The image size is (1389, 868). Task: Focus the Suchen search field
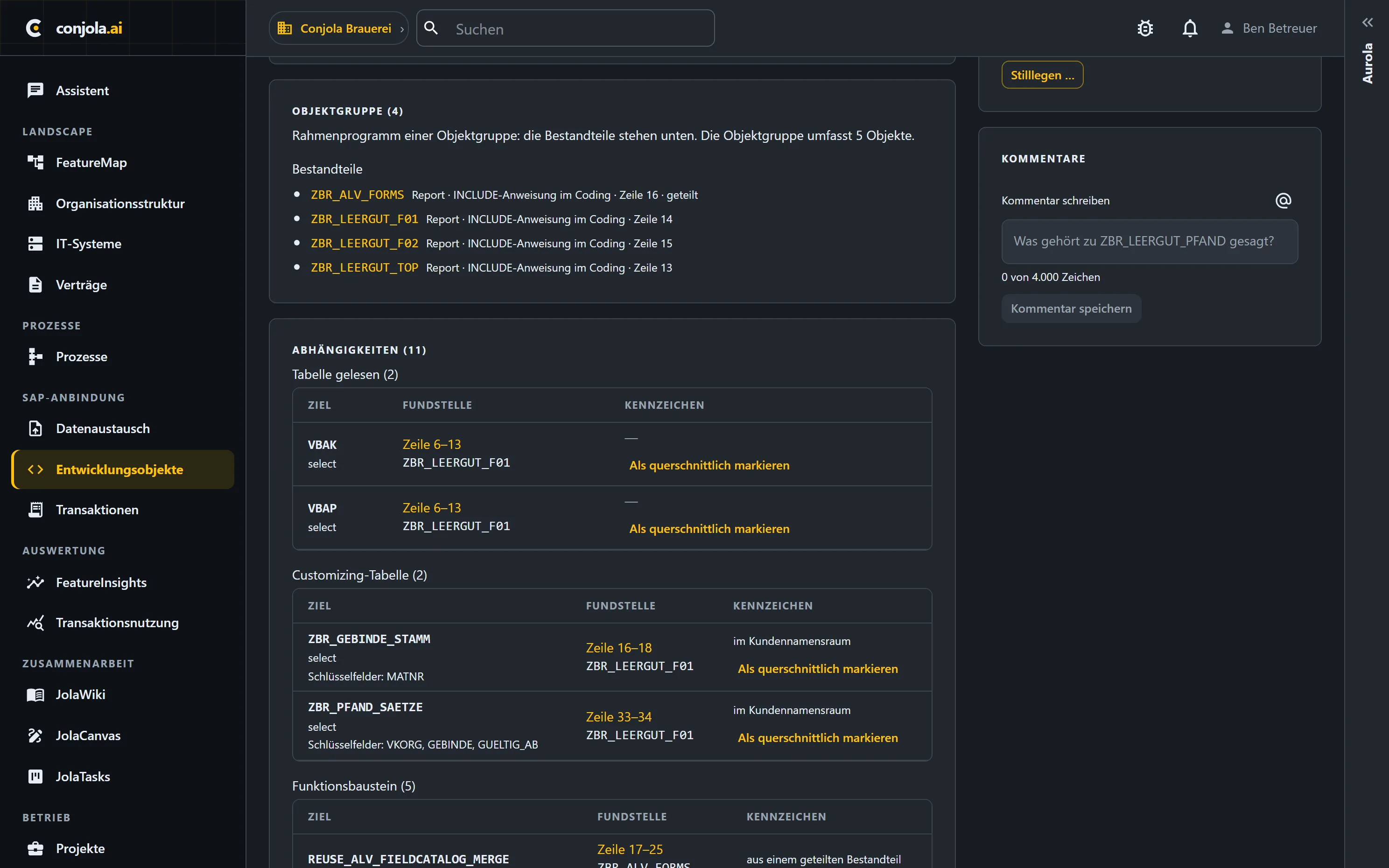point(565,28)
